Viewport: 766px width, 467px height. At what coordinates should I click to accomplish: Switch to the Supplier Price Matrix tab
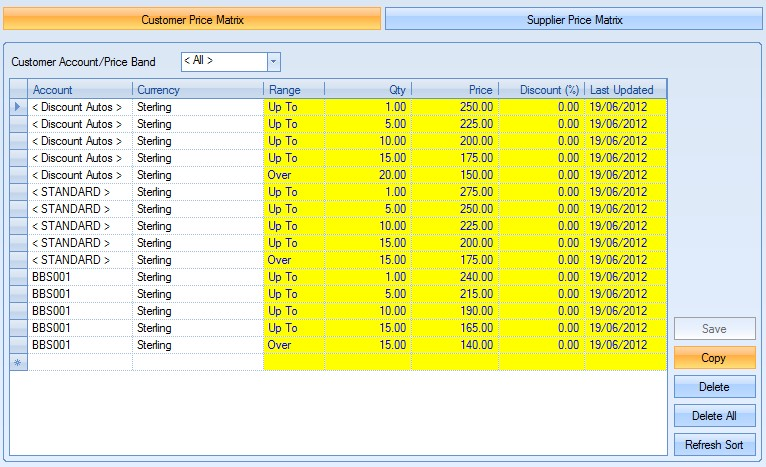pos(574,19)
